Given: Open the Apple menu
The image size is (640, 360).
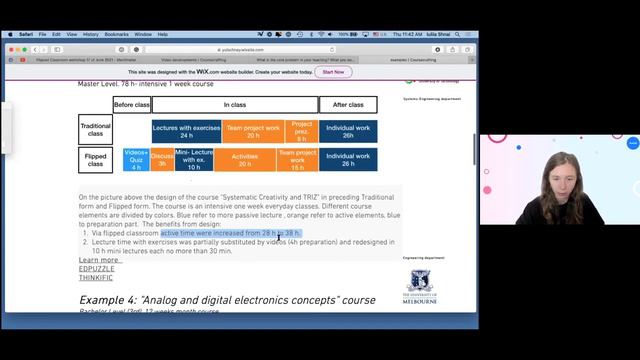Looking at the screenshot, I should click(x=10, y=35).
